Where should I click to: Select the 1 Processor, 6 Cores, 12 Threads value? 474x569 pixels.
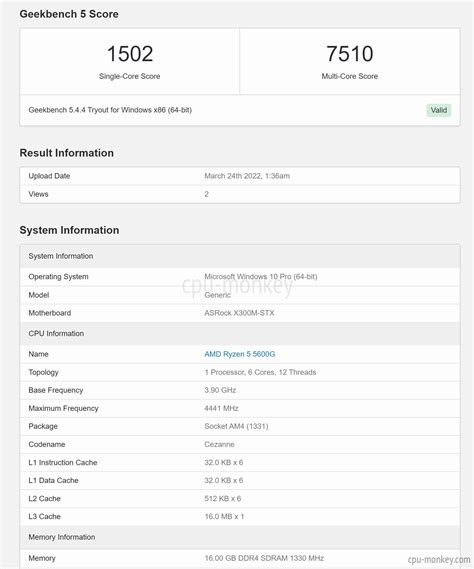pos(260,372)
